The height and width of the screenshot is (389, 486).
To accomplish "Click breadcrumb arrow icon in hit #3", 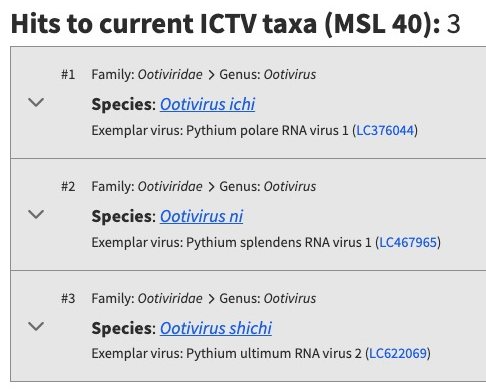I will tap(211, 299).
